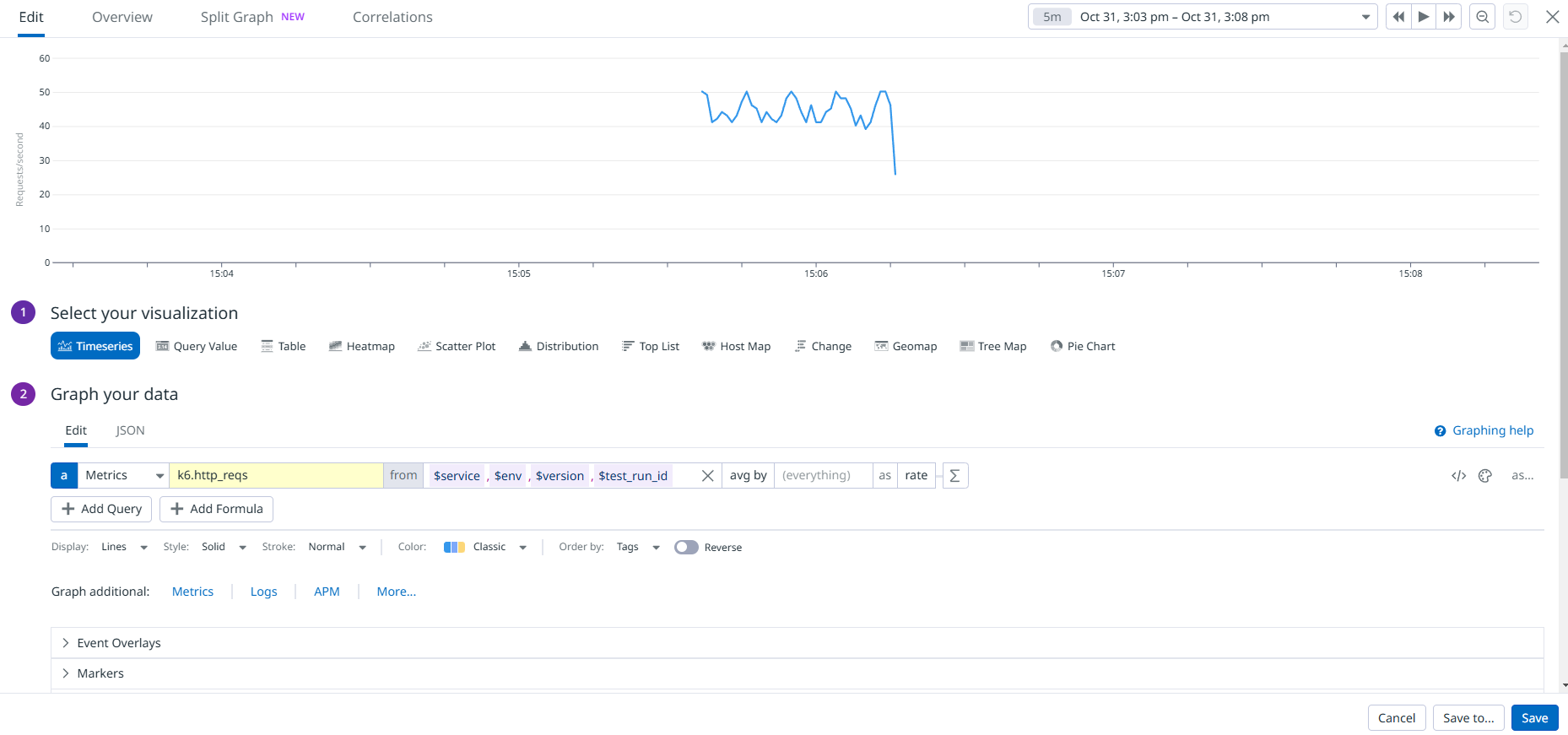Open the Correlations tab

tap(392, 17)
